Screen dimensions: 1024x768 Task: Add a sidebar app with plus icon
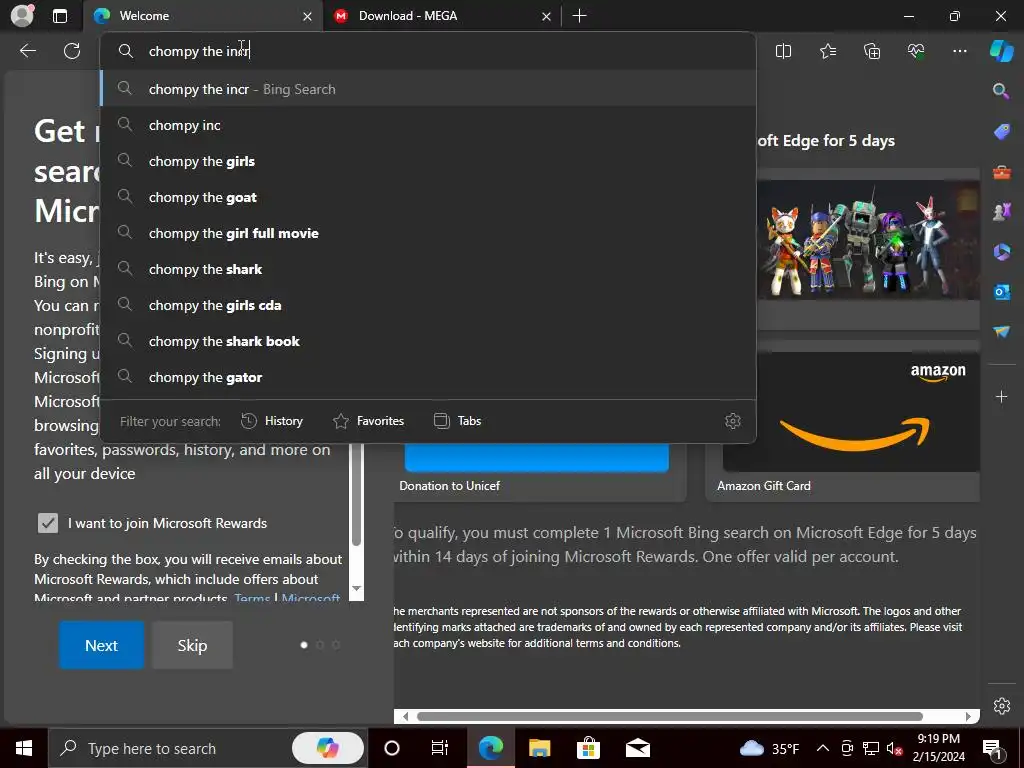click(1001, 396)
